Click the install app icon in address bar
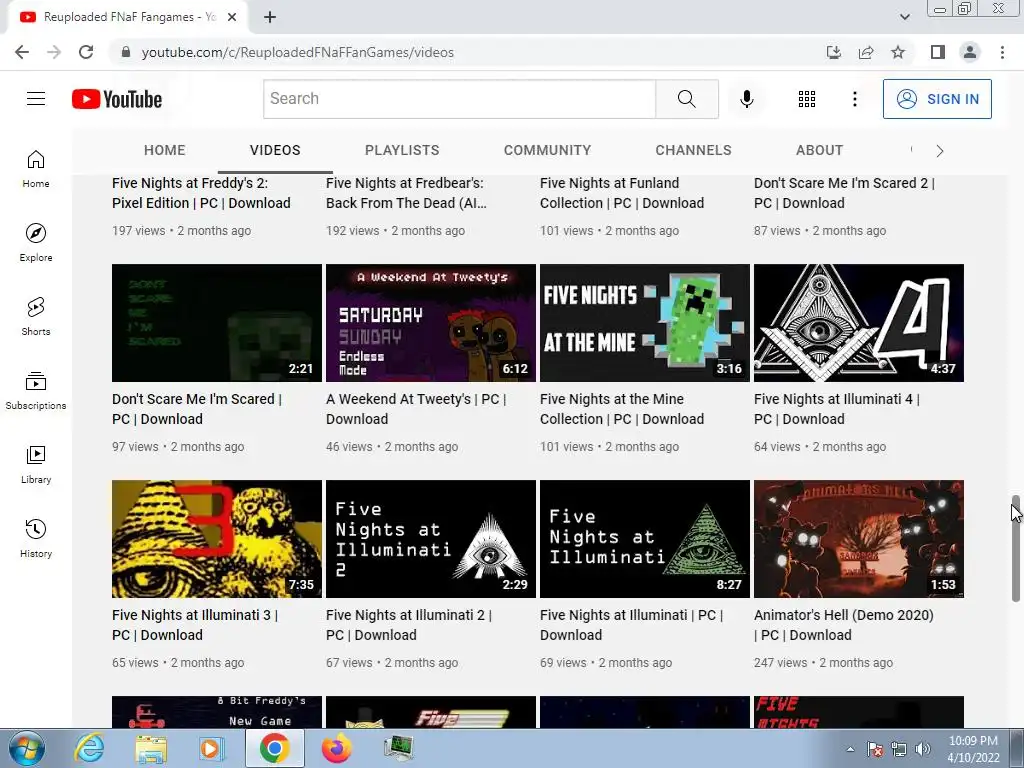The width and height of the screenshot is (1024, 768). tap(834, 52)
